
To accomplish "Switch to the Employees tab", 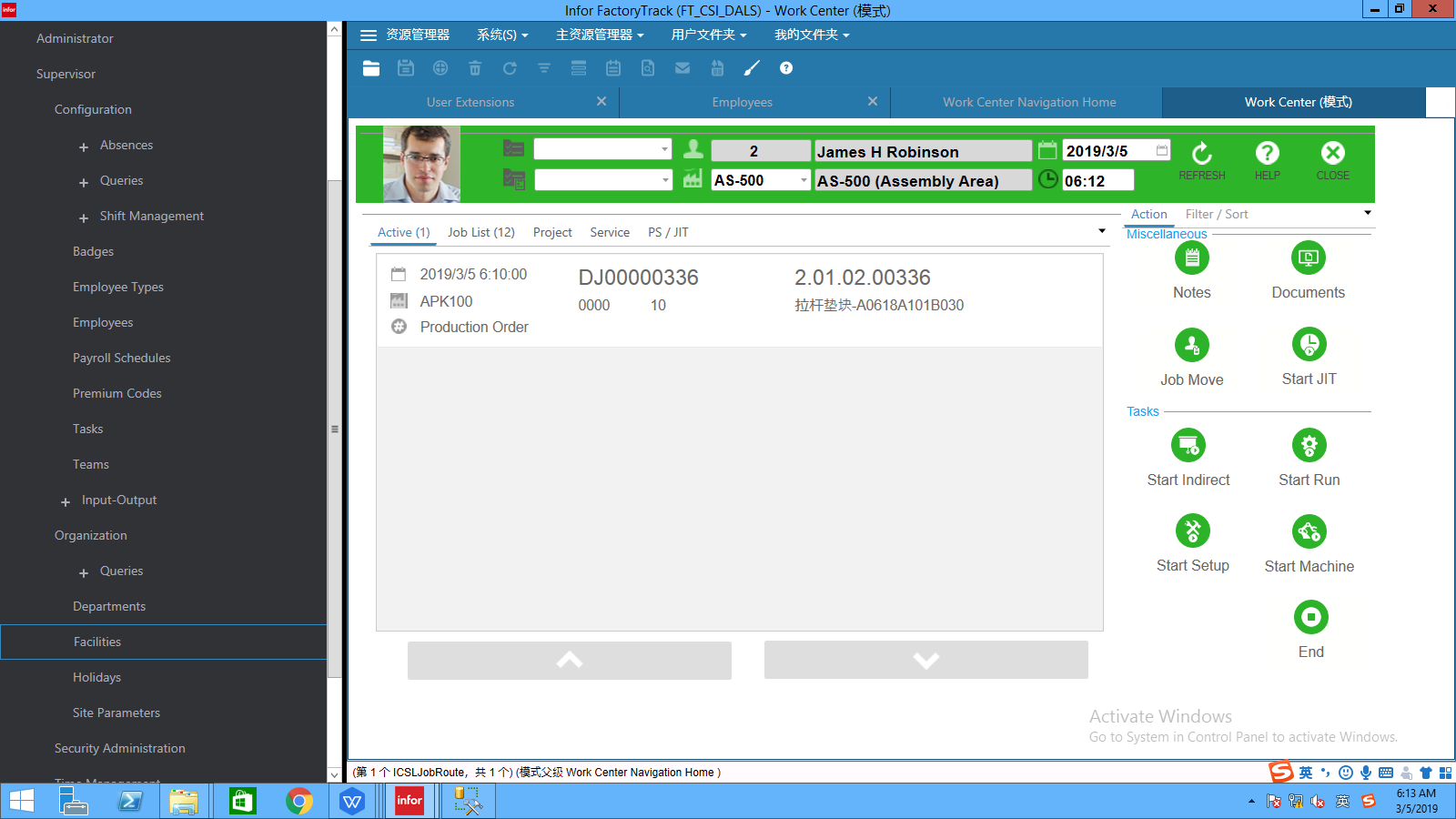I will click(x=743, y=102).
